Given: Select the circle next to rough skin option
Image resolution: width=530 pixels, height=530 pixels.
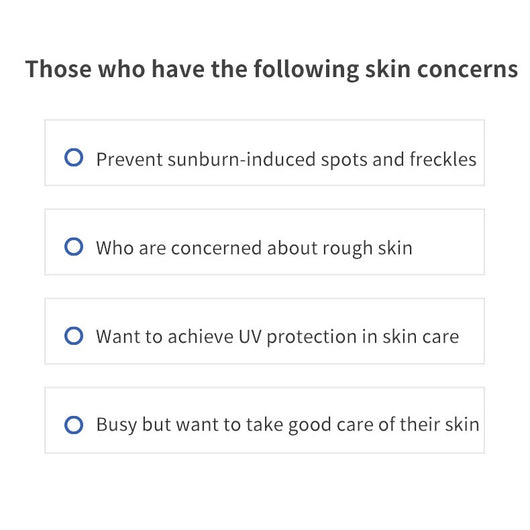Looking at the screenshot, I should pos(74,246).
